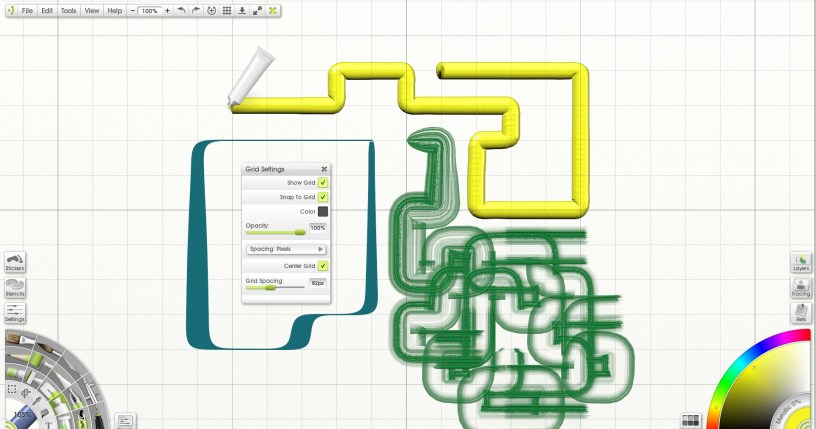Open the File menu
The width and height of the screenshot is (816, 429).
pos(26,10)
